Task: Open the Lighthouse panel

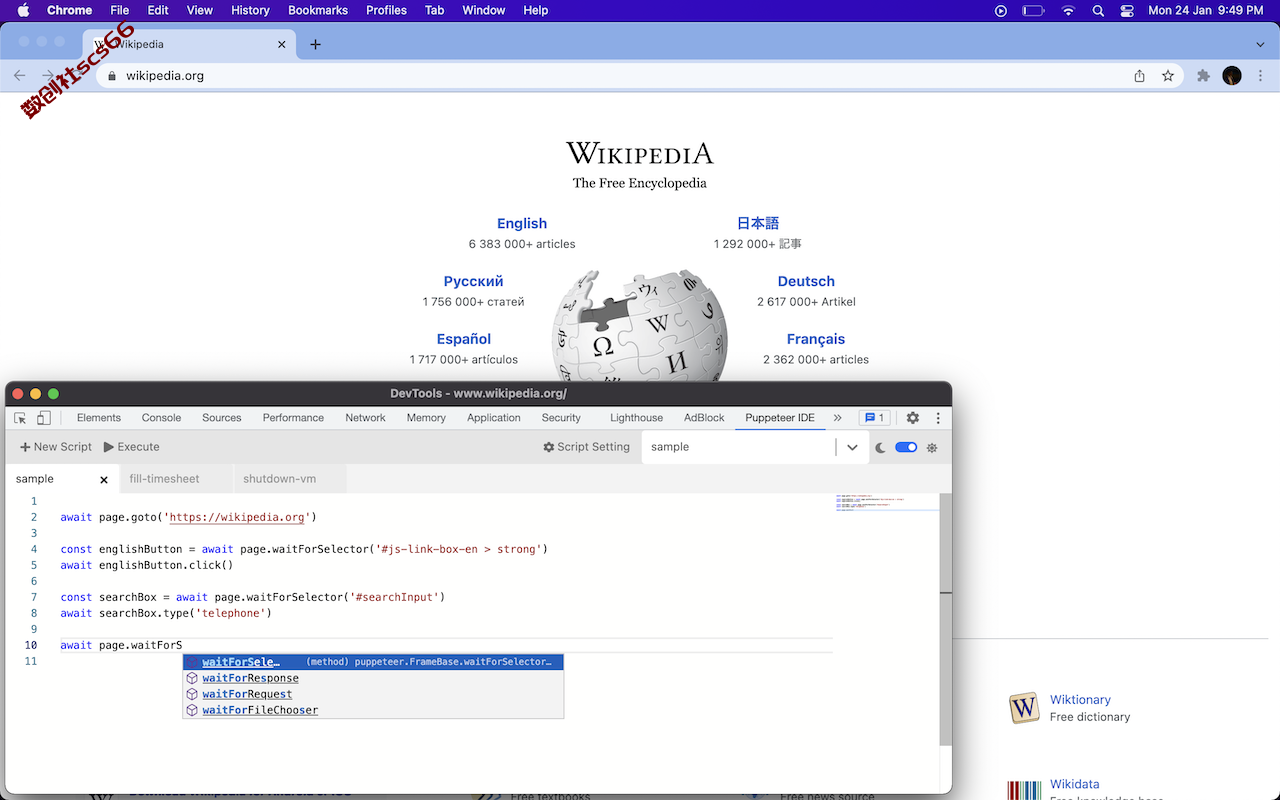Action: point(636,418)
